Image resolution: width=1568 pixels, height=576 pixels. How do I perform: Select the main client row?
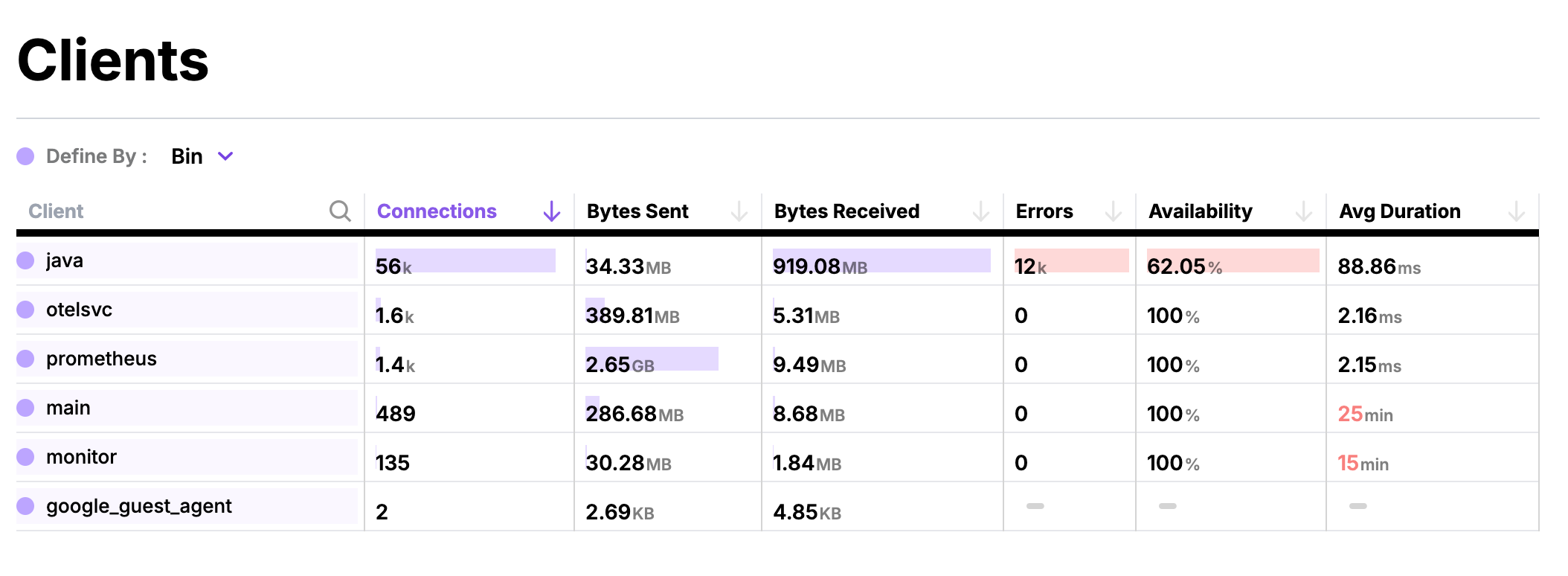[68, 408]
